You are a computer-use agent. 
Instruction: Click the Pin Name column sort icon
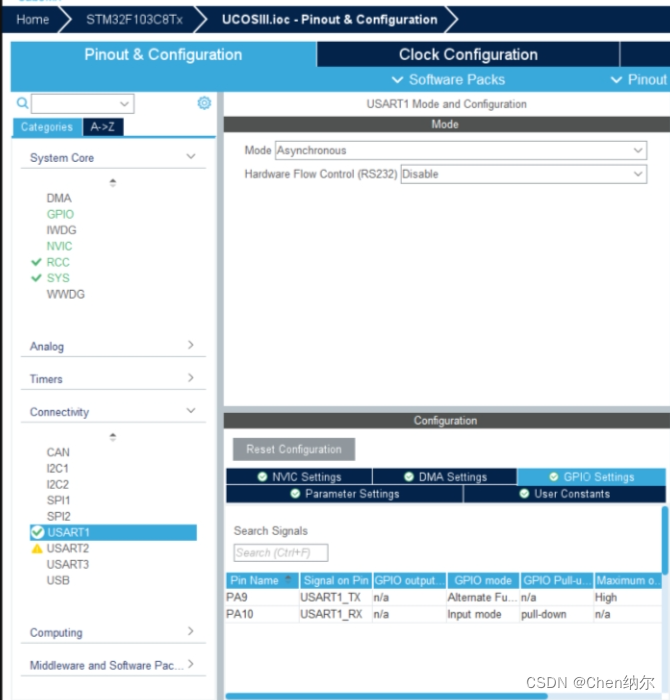[x=288, y=579]
